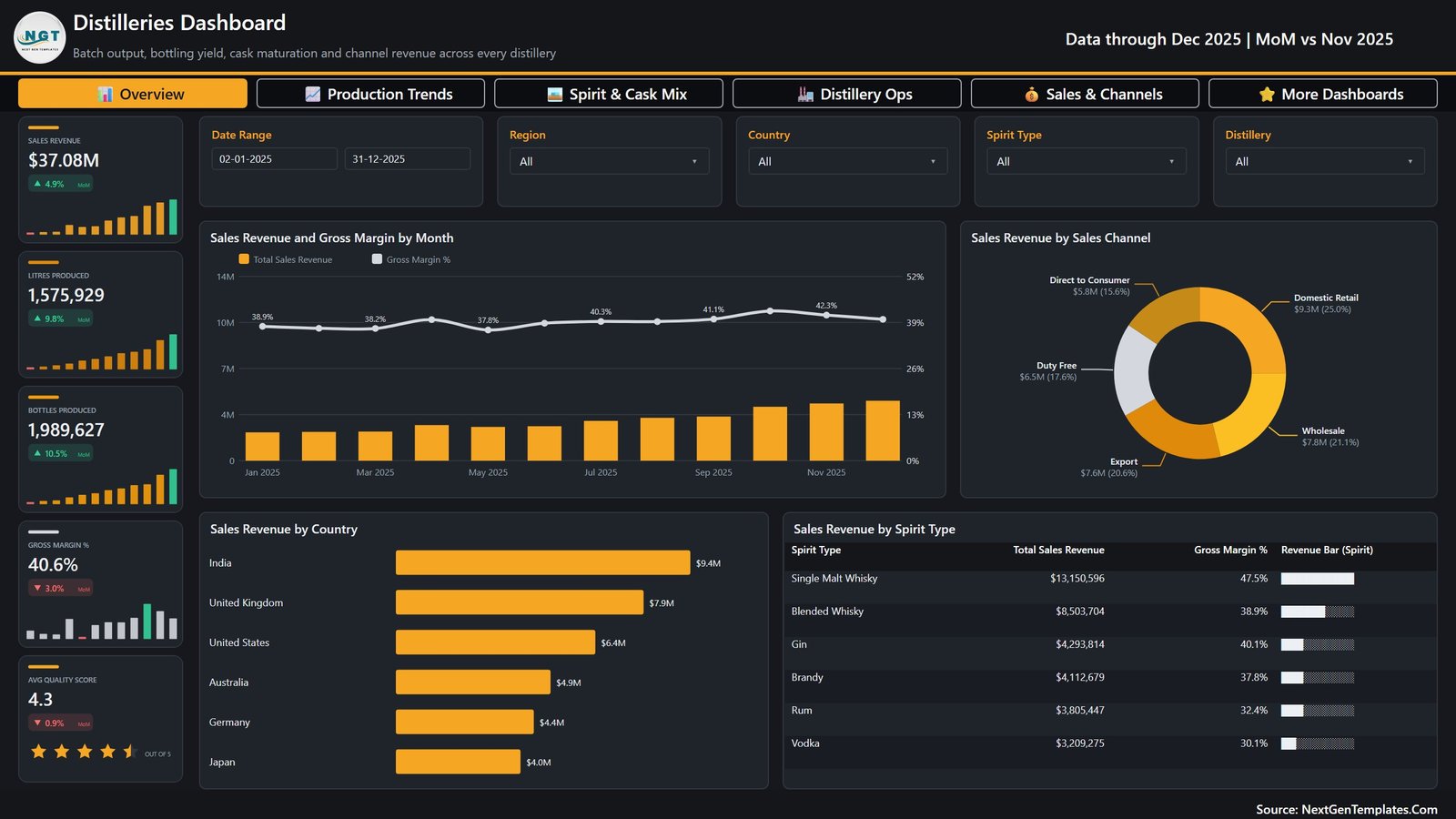1456x819 pixels.
Task: Expand the Region dropdown
Action: (x=609, y=161)
